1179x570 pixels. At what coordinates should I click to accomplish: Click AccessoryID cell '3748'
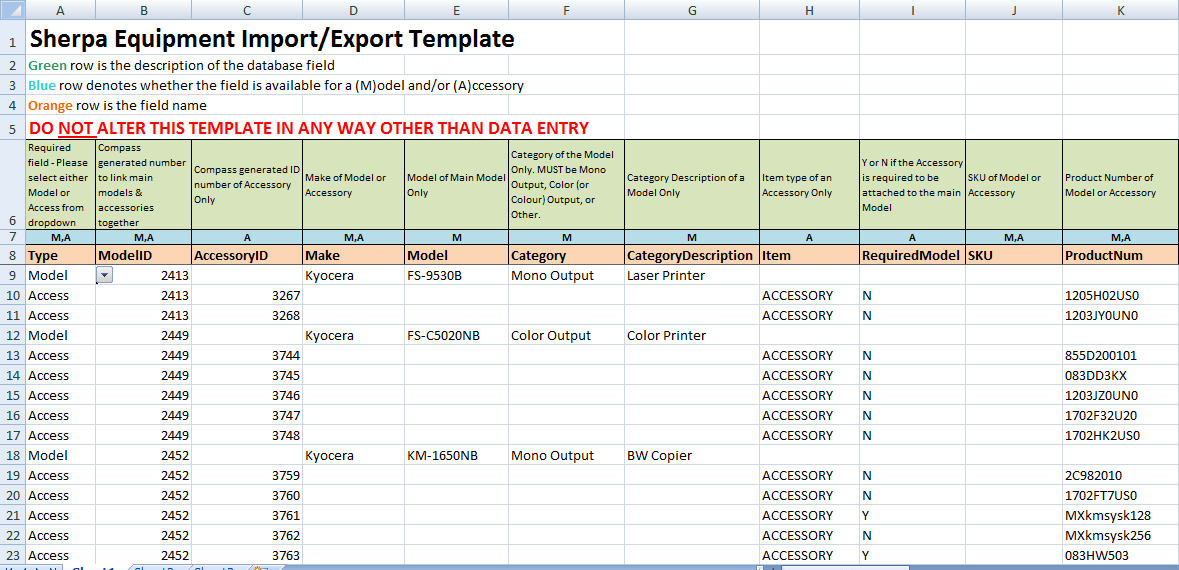(x=247, y=435)
